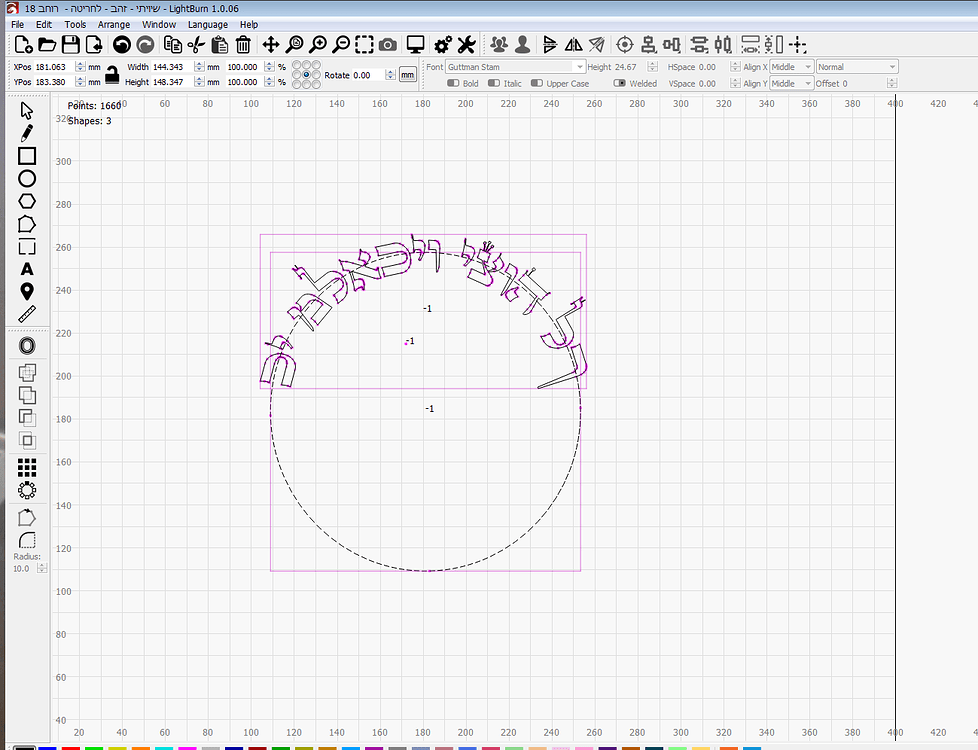Choose the Draw Ellipse tool
The image size is (978, 750).
tap(27, 179)
